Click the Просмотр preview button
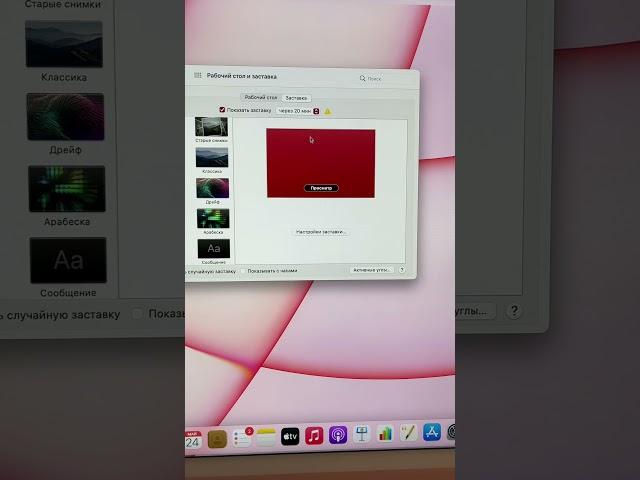640x480 pixels. [321, 188]
